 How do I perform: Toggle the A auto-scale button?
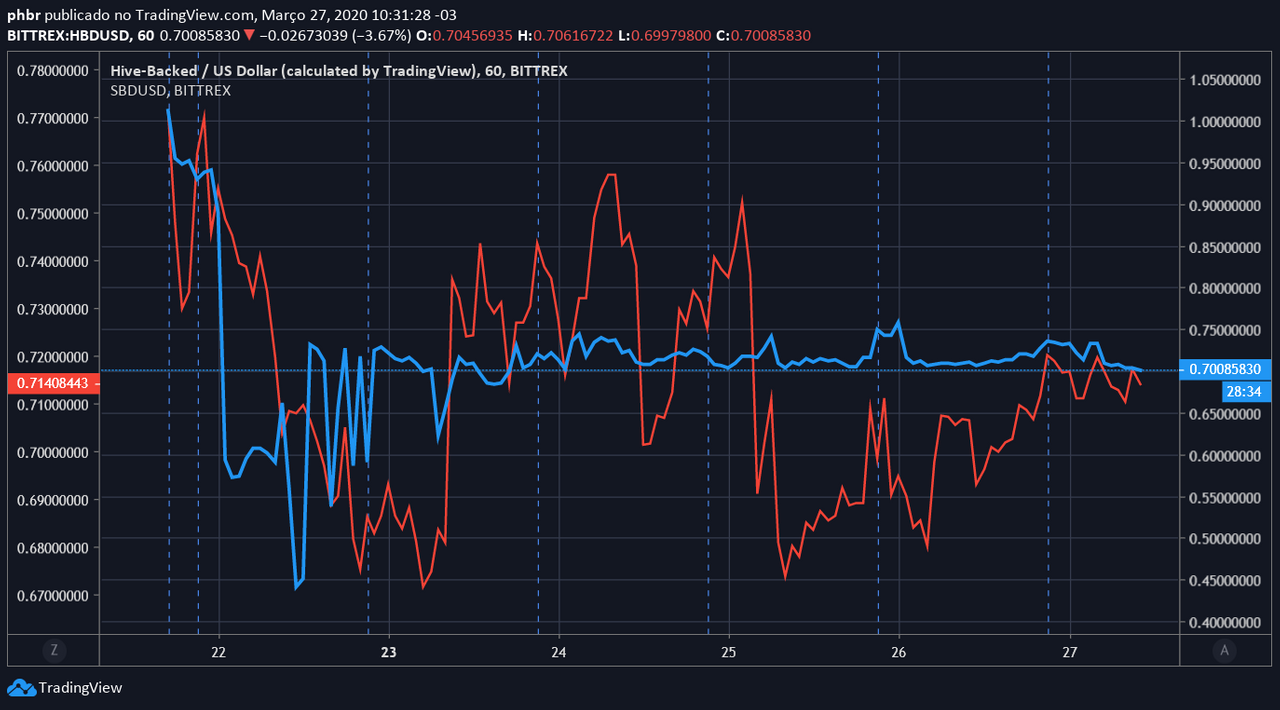[1224, 650]
